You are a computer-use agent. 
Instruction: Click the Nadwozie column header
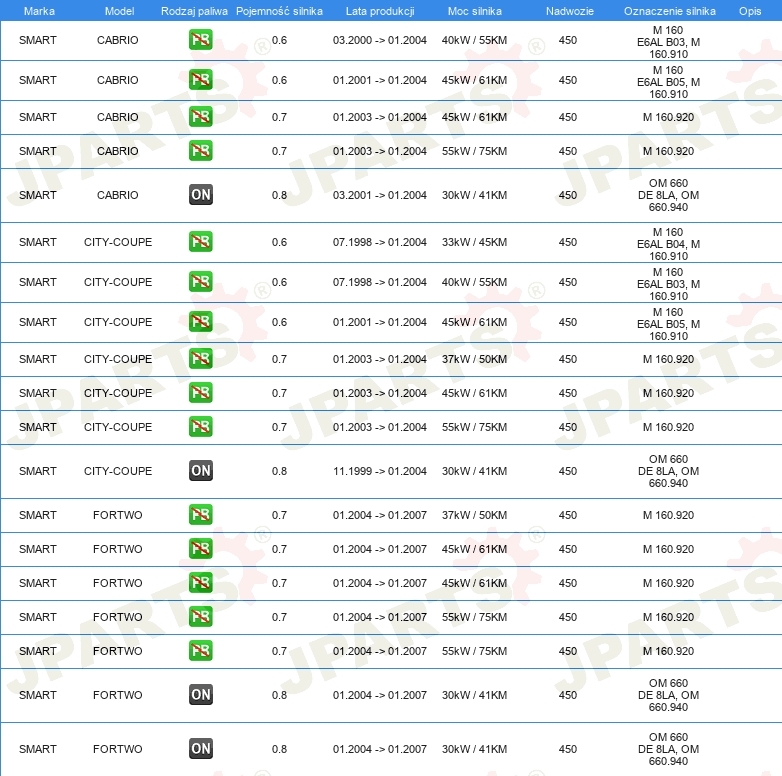tap(570, 11)
